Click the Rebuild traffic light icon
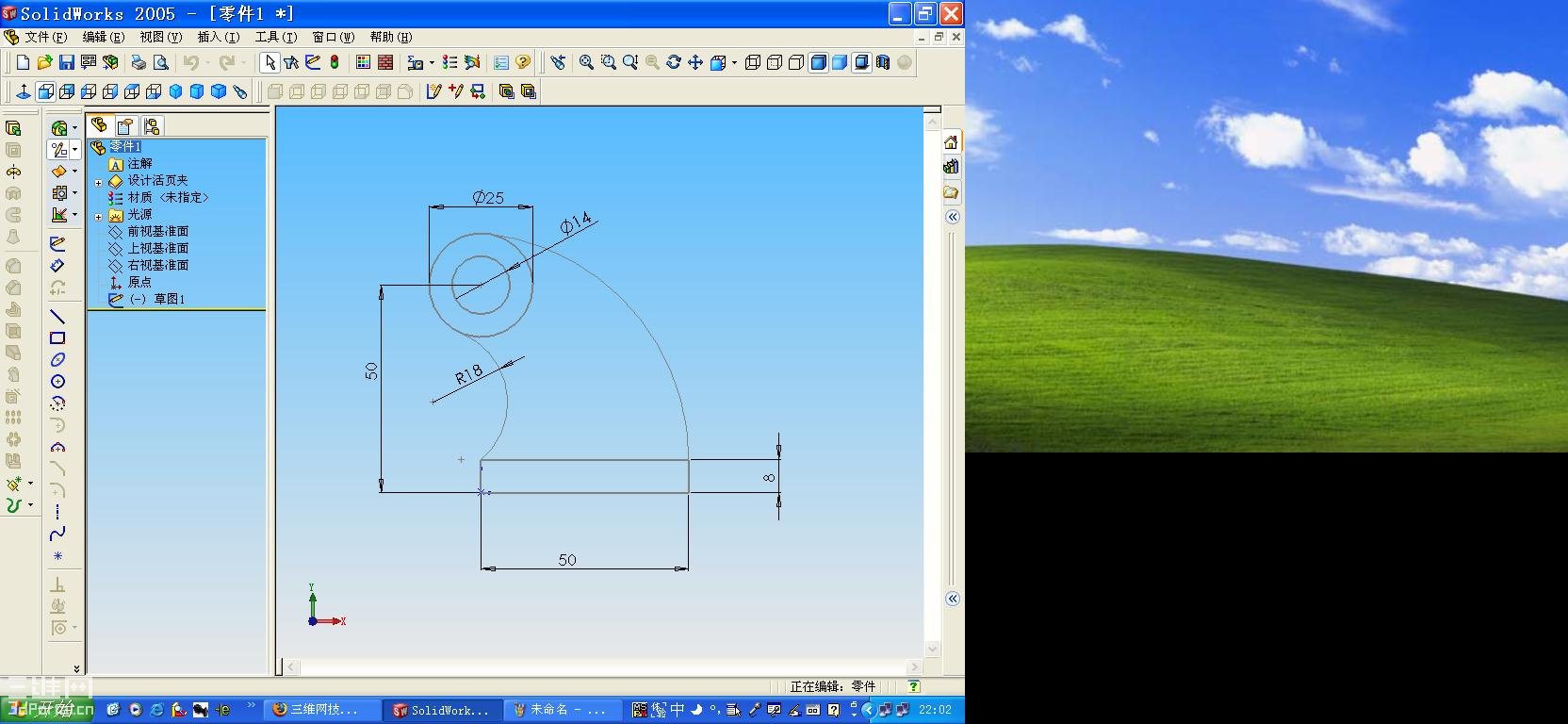 coord(335,62)
